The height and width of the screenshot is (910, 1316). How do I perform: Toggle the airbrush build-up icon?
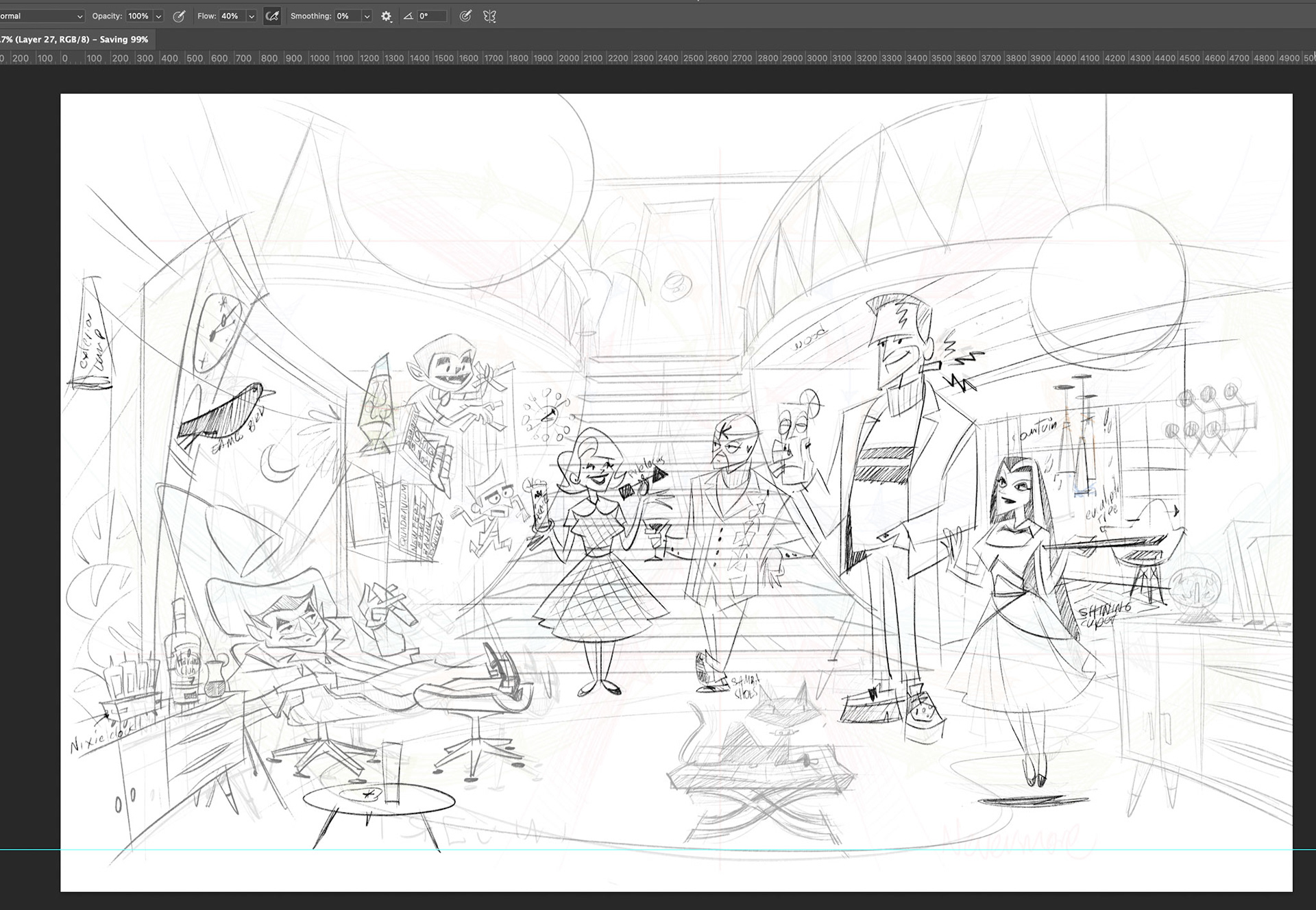(x=272, y=16)
